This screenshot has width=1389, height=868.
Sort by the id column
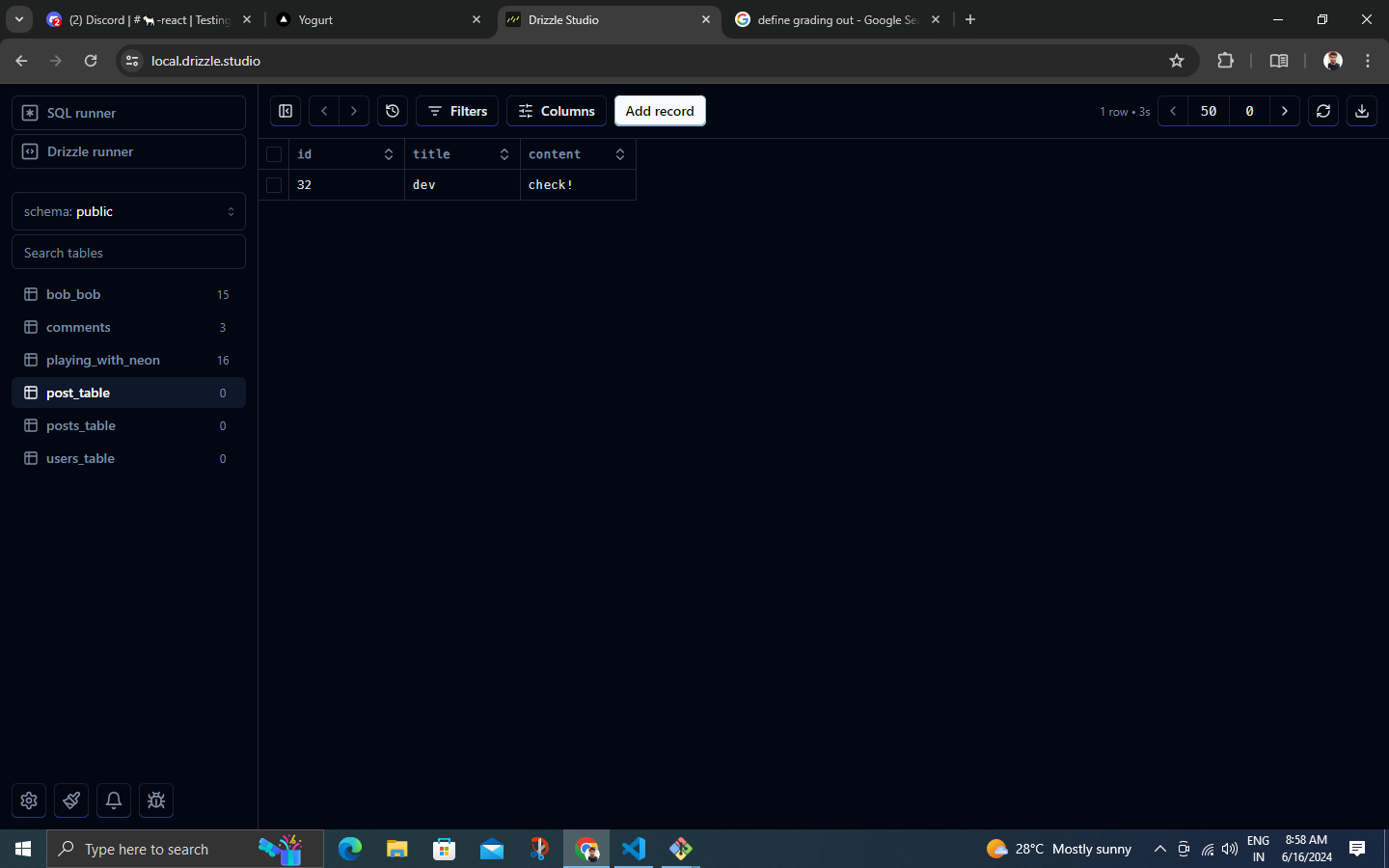point(389,154)
